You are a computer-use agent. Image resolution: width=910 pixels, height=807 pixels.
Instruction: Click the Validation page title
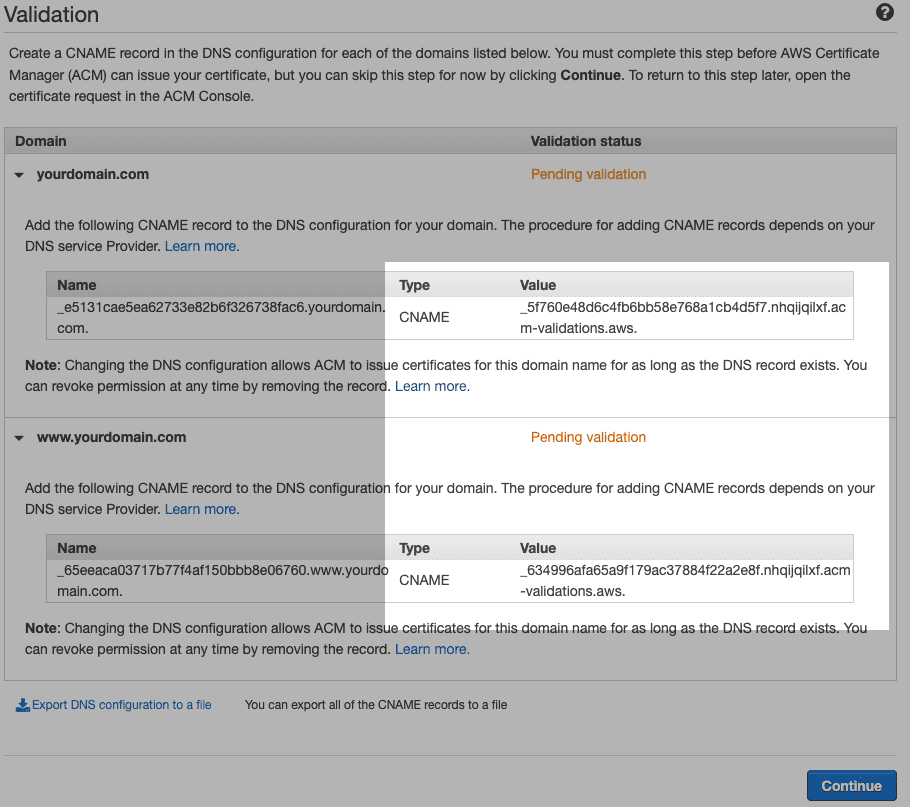[x=52, y=15]
